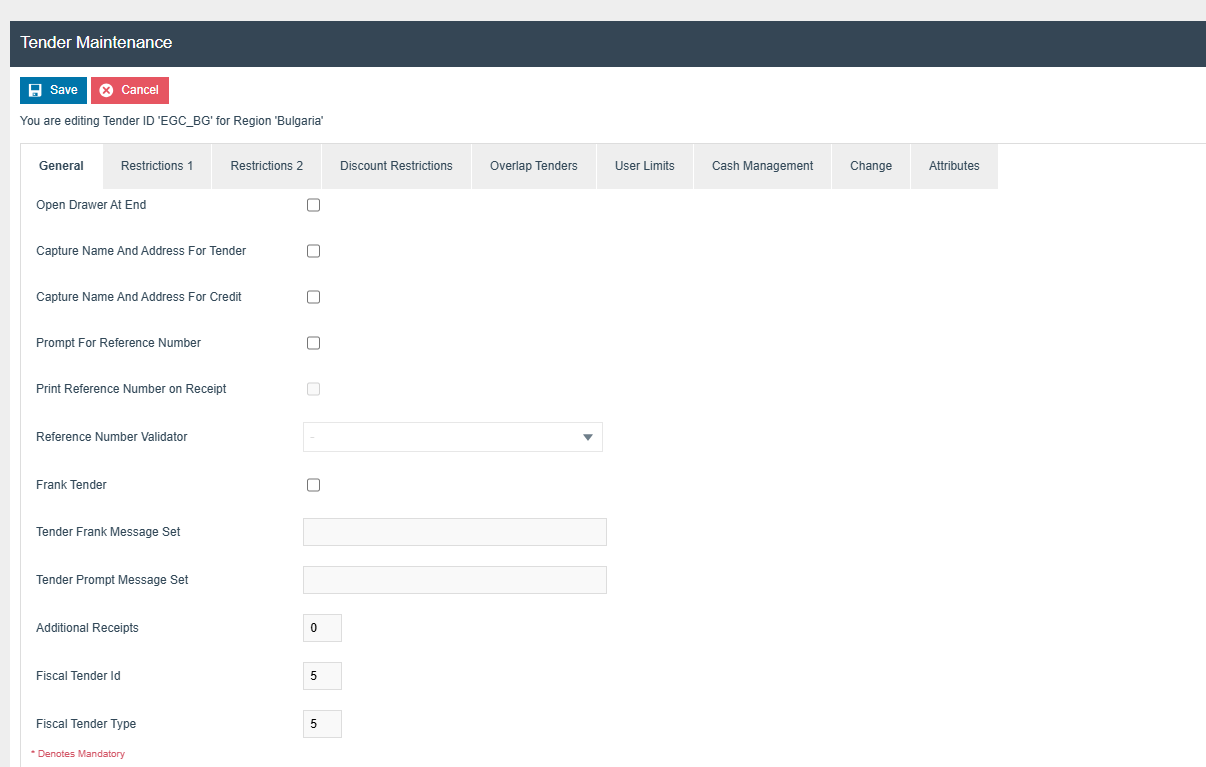This screenshot has height=767, width=1206.
Task: Click the Cancel X circle icon
Action: tap(106, 90)
